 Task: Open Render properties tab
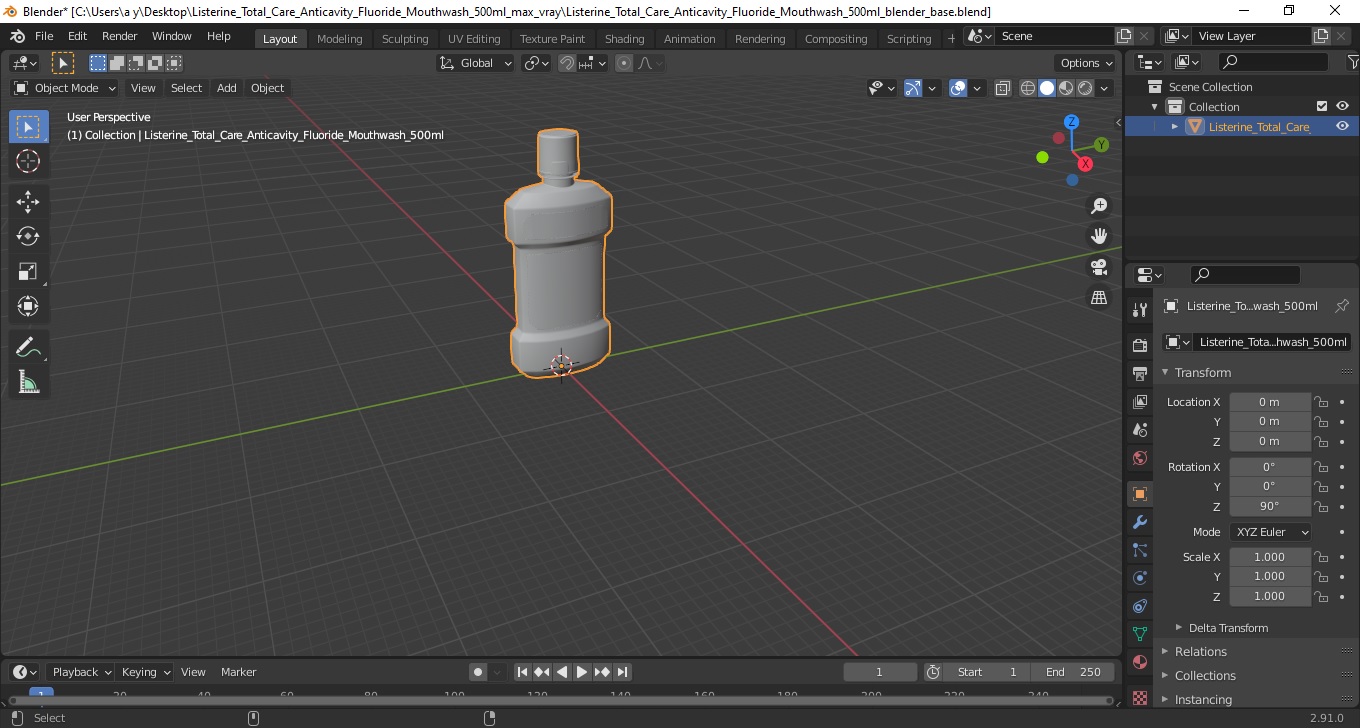tap(1139, 346)
